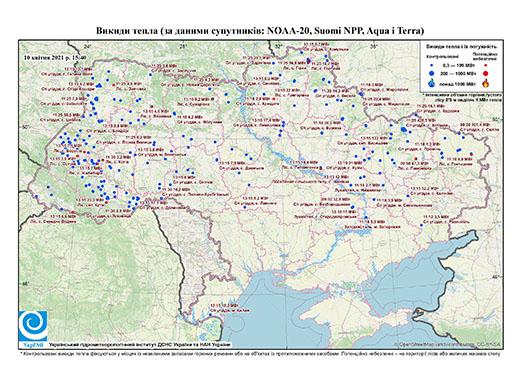Click the date stamp '10 квітня 2021 р. 15:40'
Viewport: 520px width, 368px height.
pos(55,57)
